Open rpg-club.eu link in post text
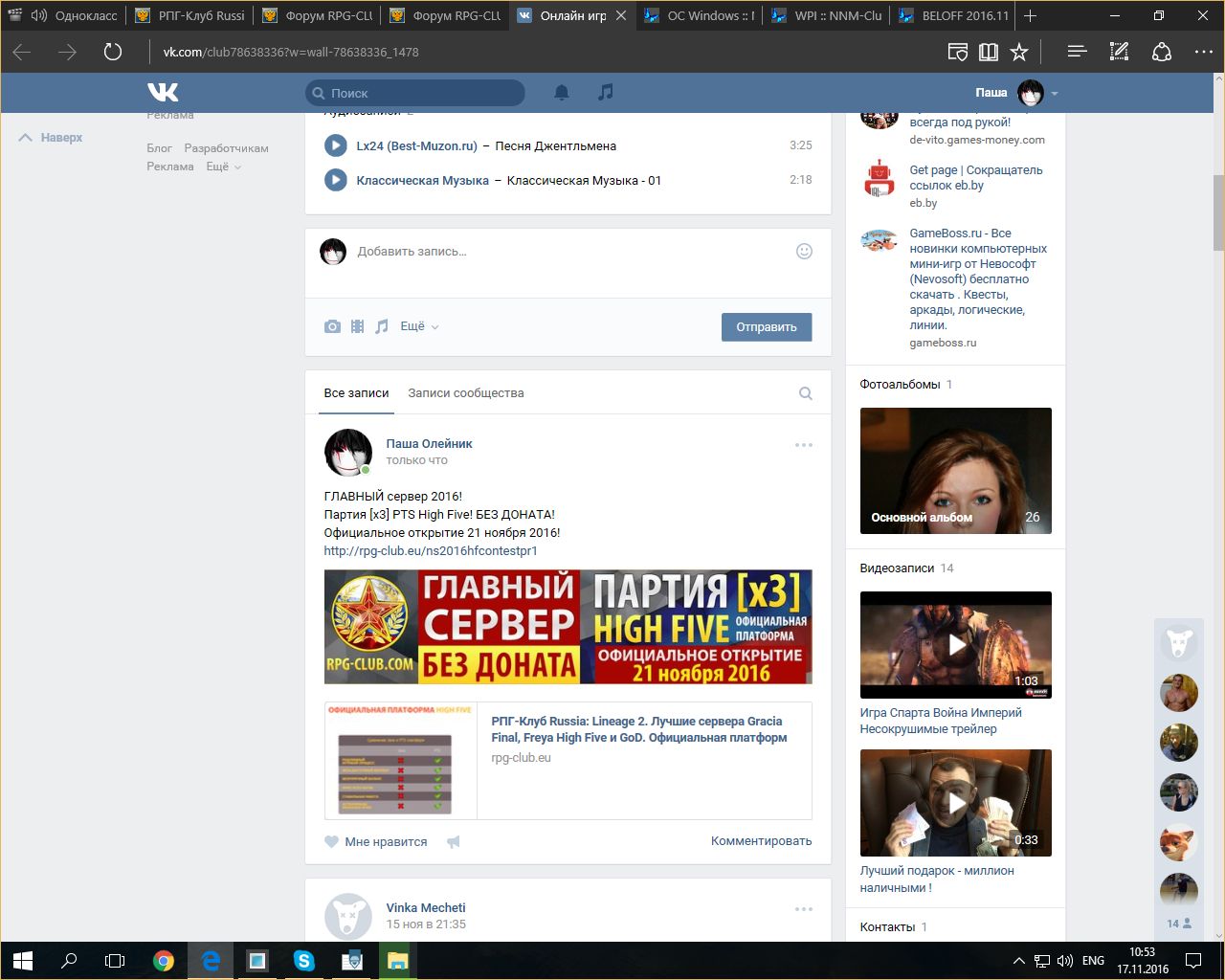This screenshot has width=1225, height=980. [x=431, y=550]
